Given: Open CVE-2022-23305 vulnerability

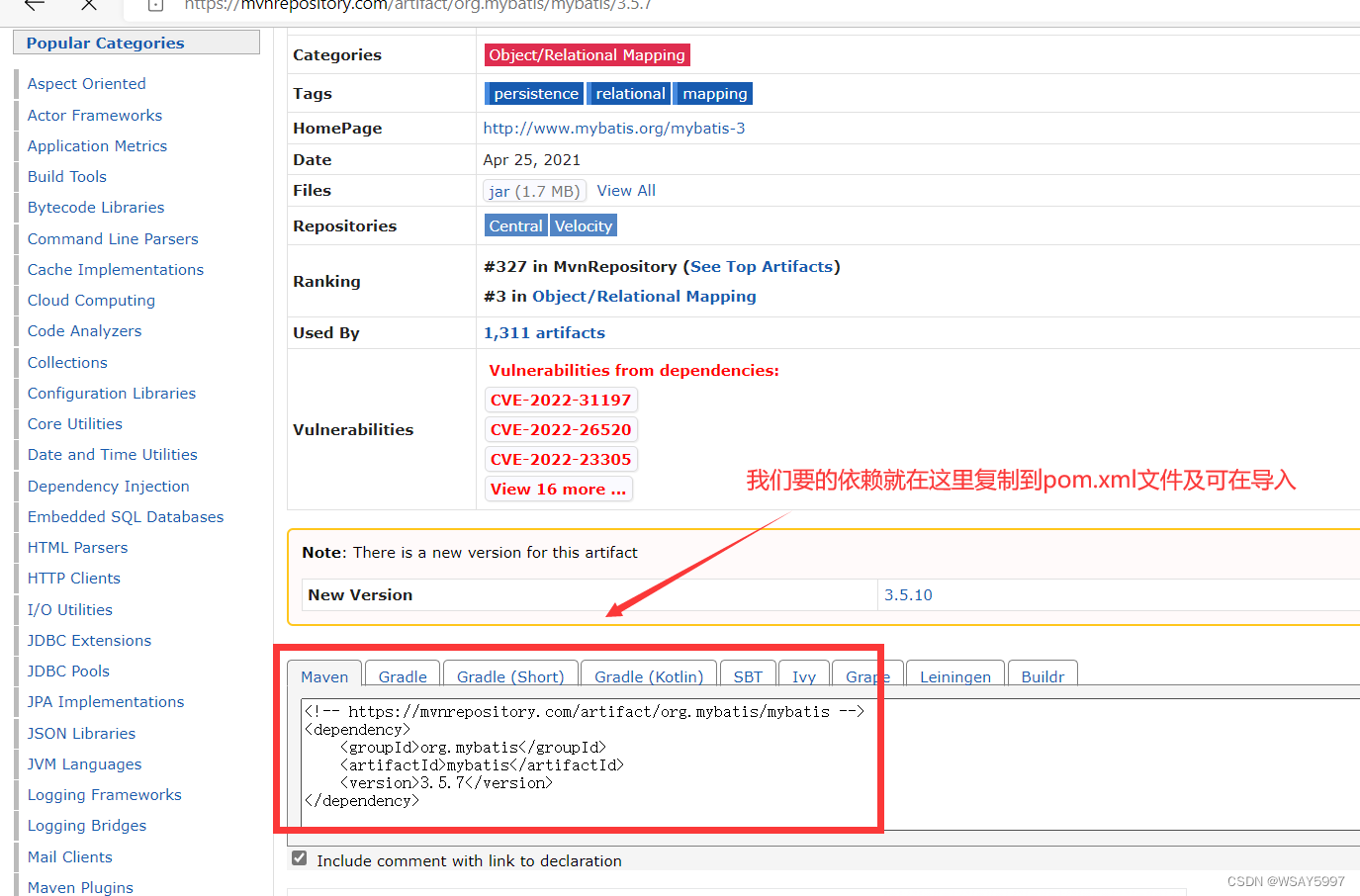Looking at the screenshot, I should click(x=561, y=460).
